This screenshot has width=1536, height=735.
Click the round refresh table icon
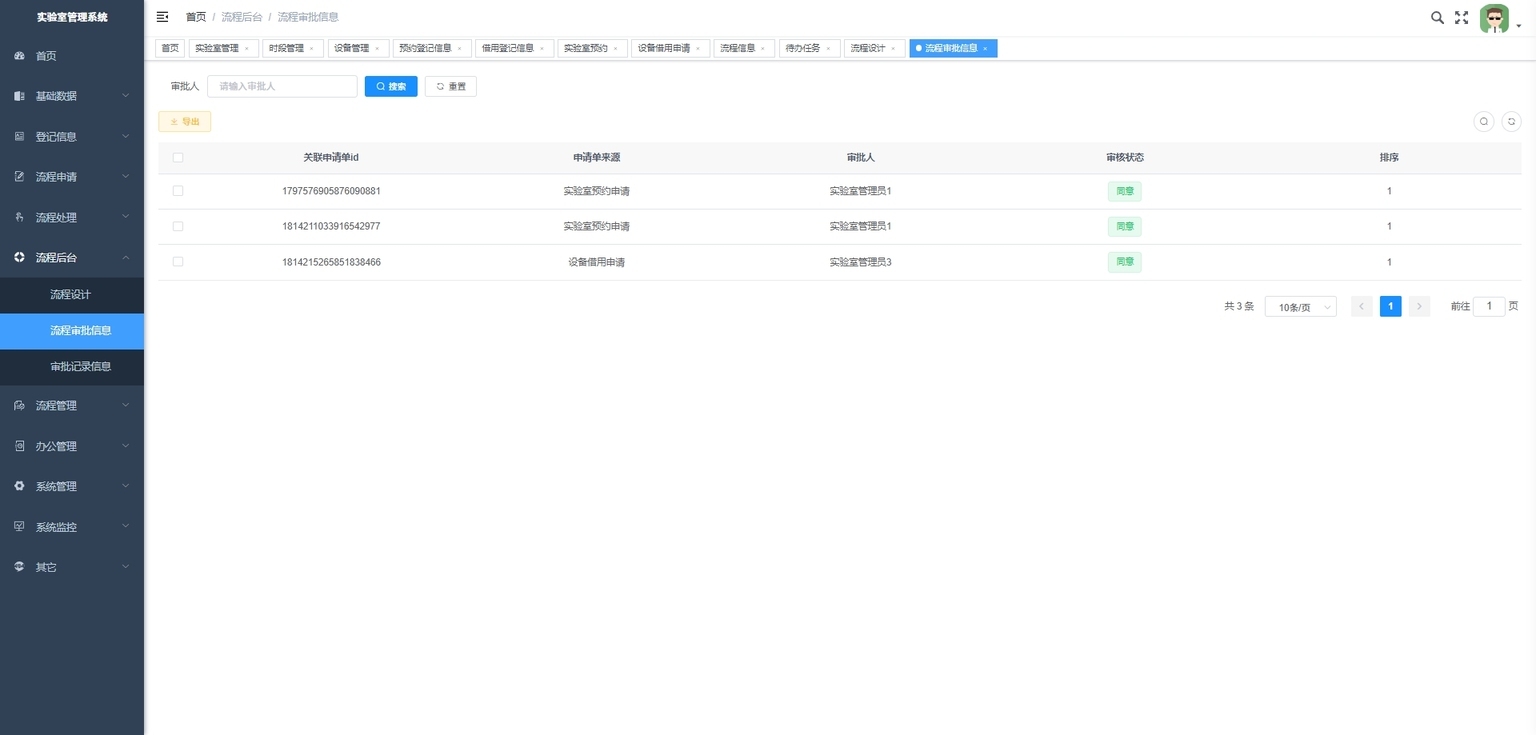[x=1512, y=121]
